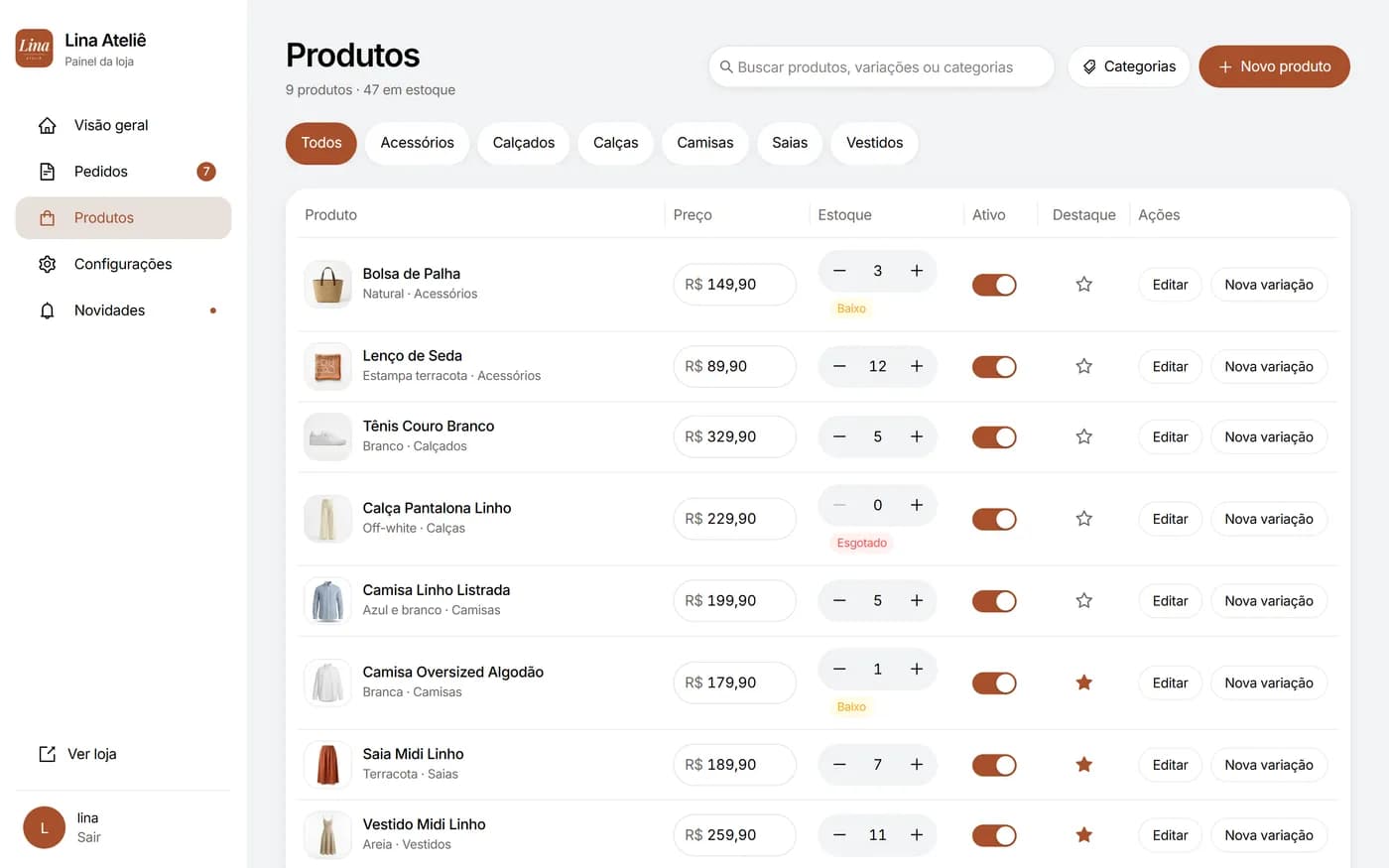Toggle Saia Midi Linho active switch
Image resolution: width=1389 pixels, height=868 pixels.
[x=994, y=765]
